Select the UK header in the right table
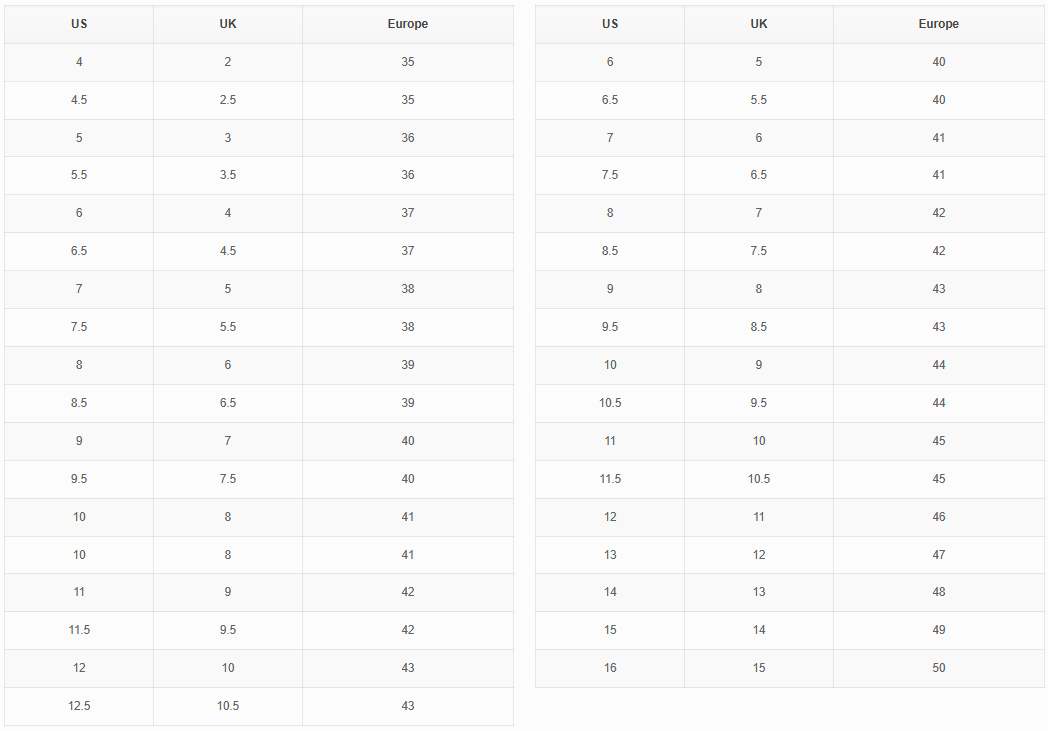 (x=759, y=24)
